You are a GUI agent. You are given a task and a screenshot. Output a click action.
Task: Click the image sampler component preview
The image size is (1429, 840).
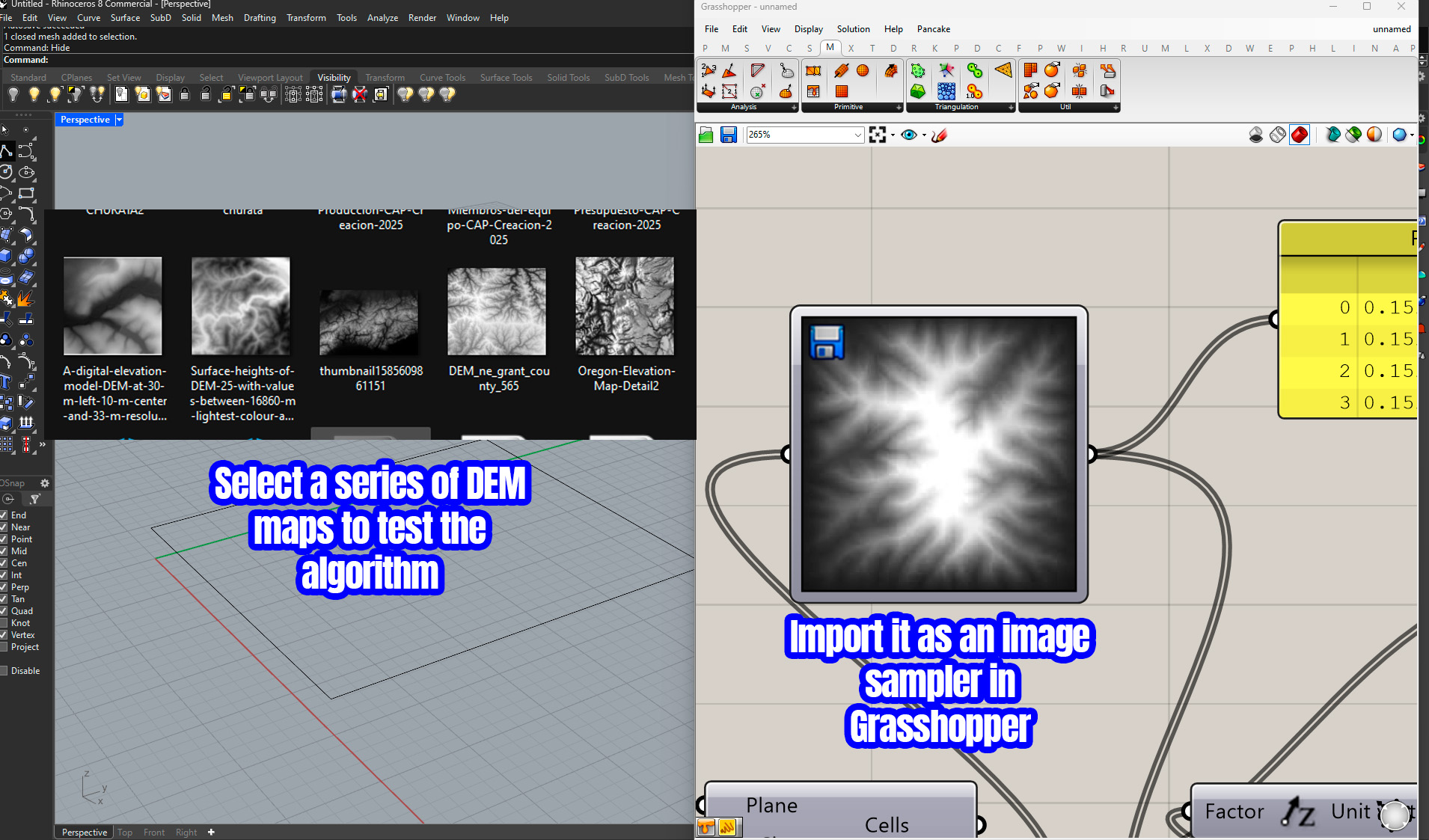point(939,454)
